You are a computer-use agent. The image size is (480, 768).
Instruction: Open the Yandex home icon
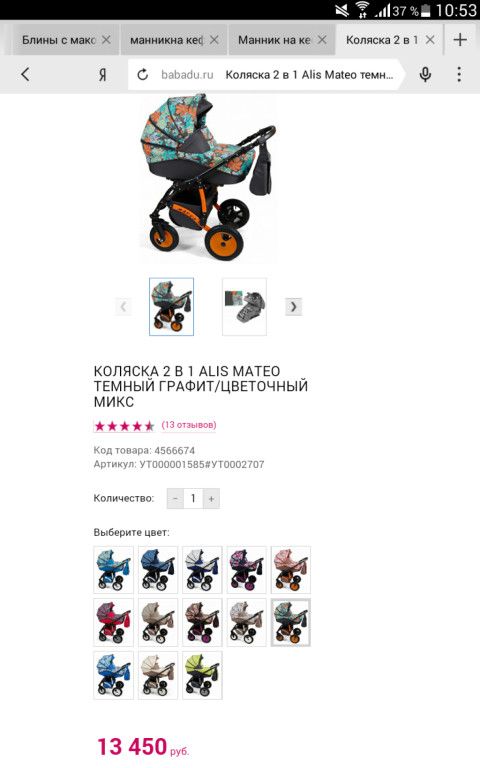click(102, 74)
